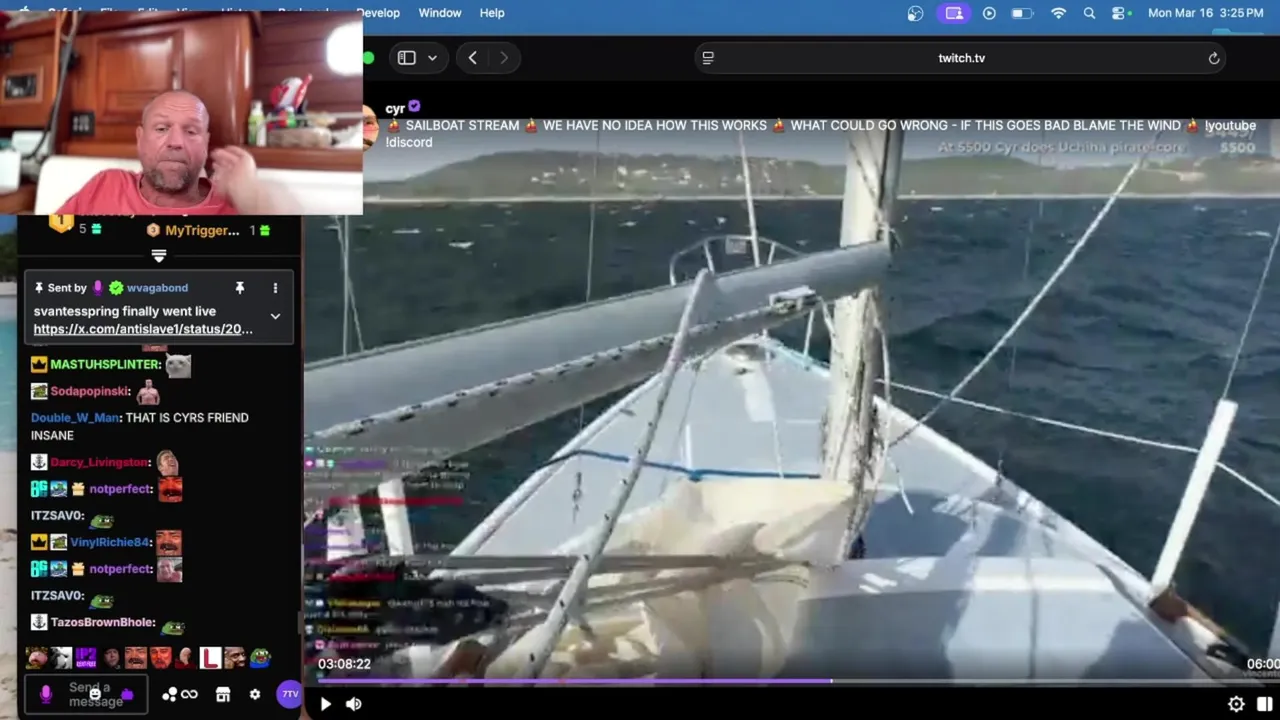Open Sodapopinski username in chat

click(x=90, y=392)
